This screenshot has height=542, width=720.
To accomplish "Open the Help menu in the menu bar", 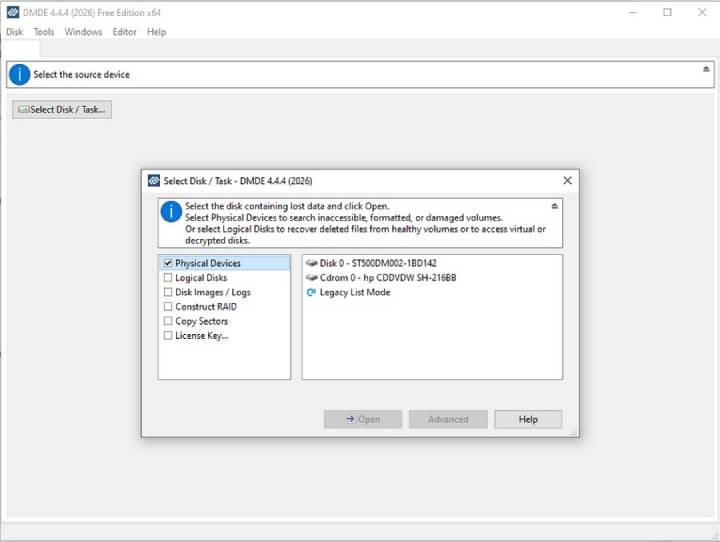I will point(157,32).
